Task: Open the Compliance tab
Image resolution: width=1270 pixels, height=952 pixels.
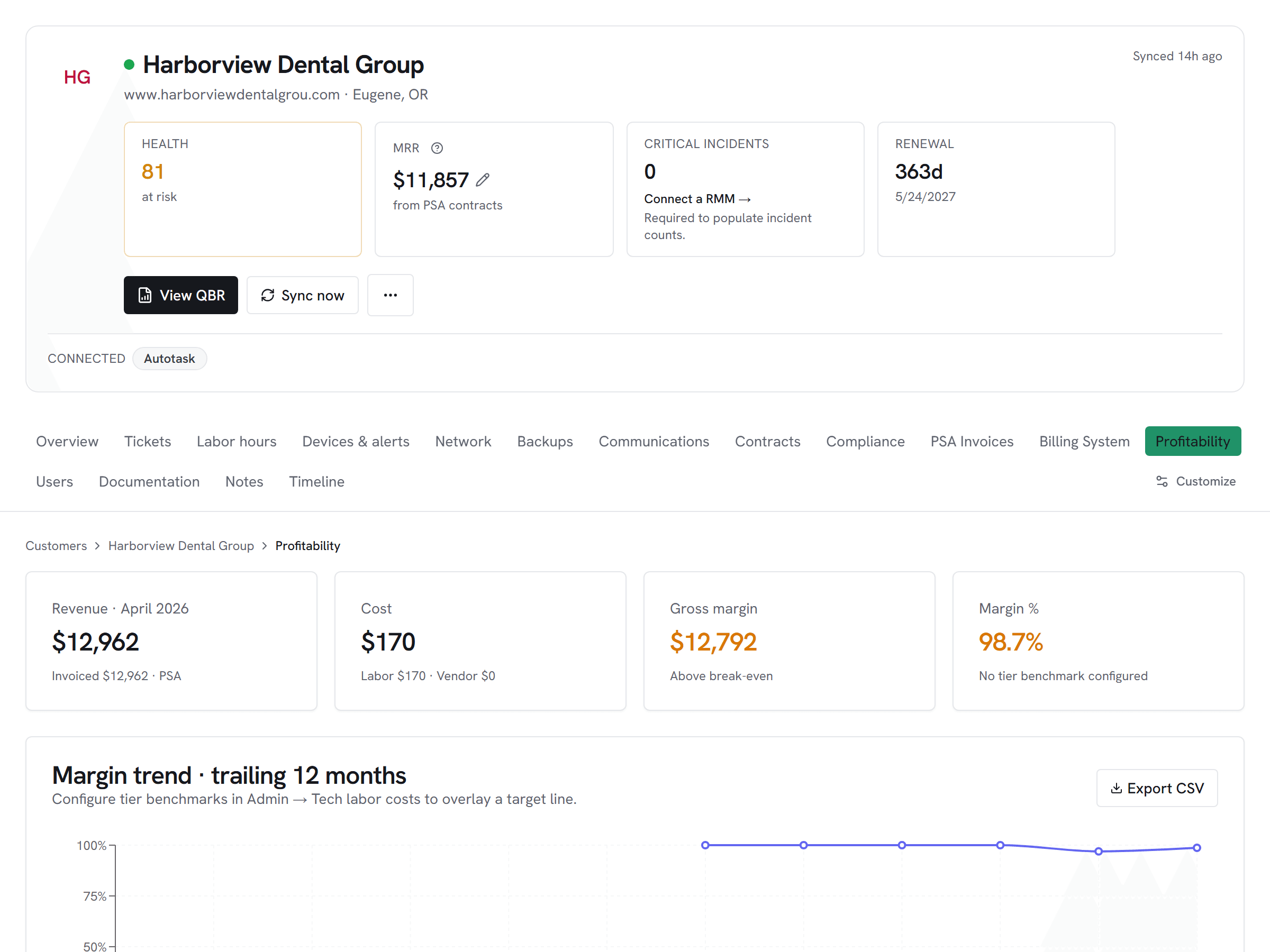Action: coord(865,441)
